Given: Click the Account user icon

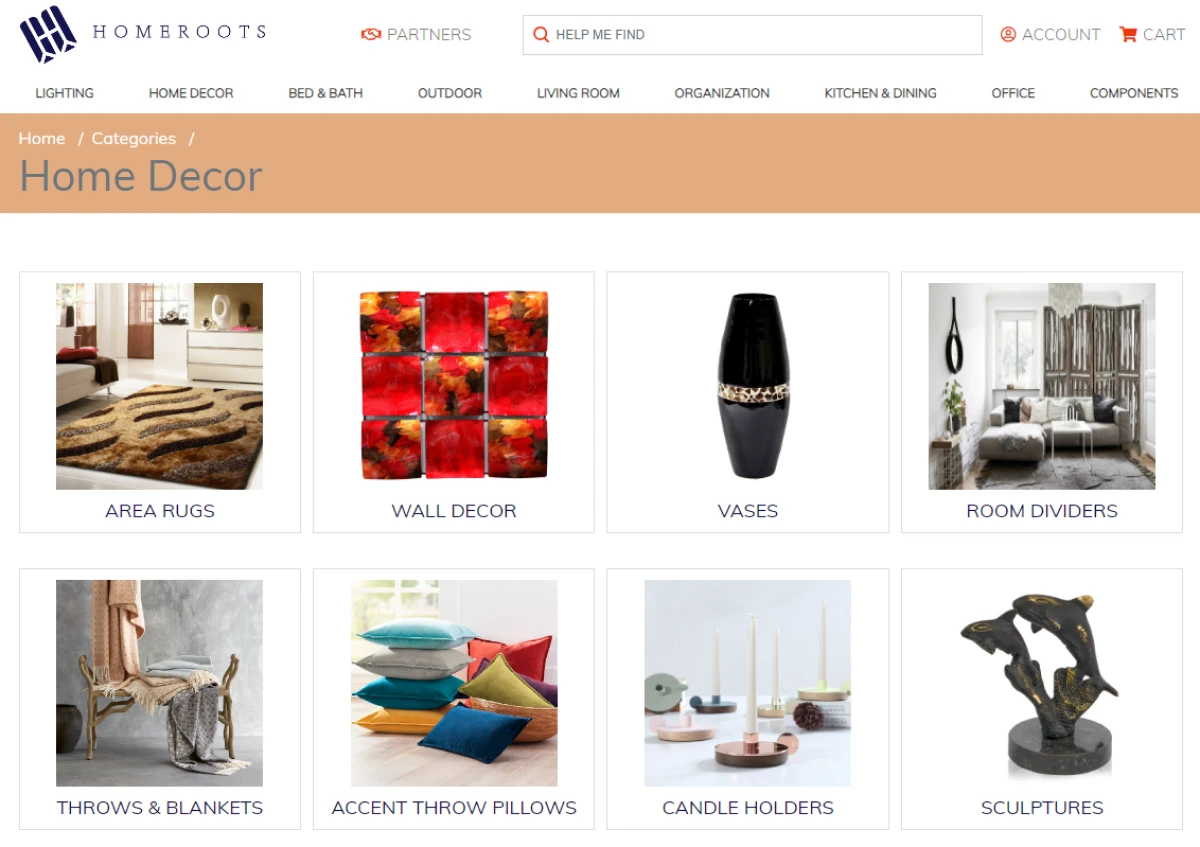Looking at the screenshot, I should 1008,34.
